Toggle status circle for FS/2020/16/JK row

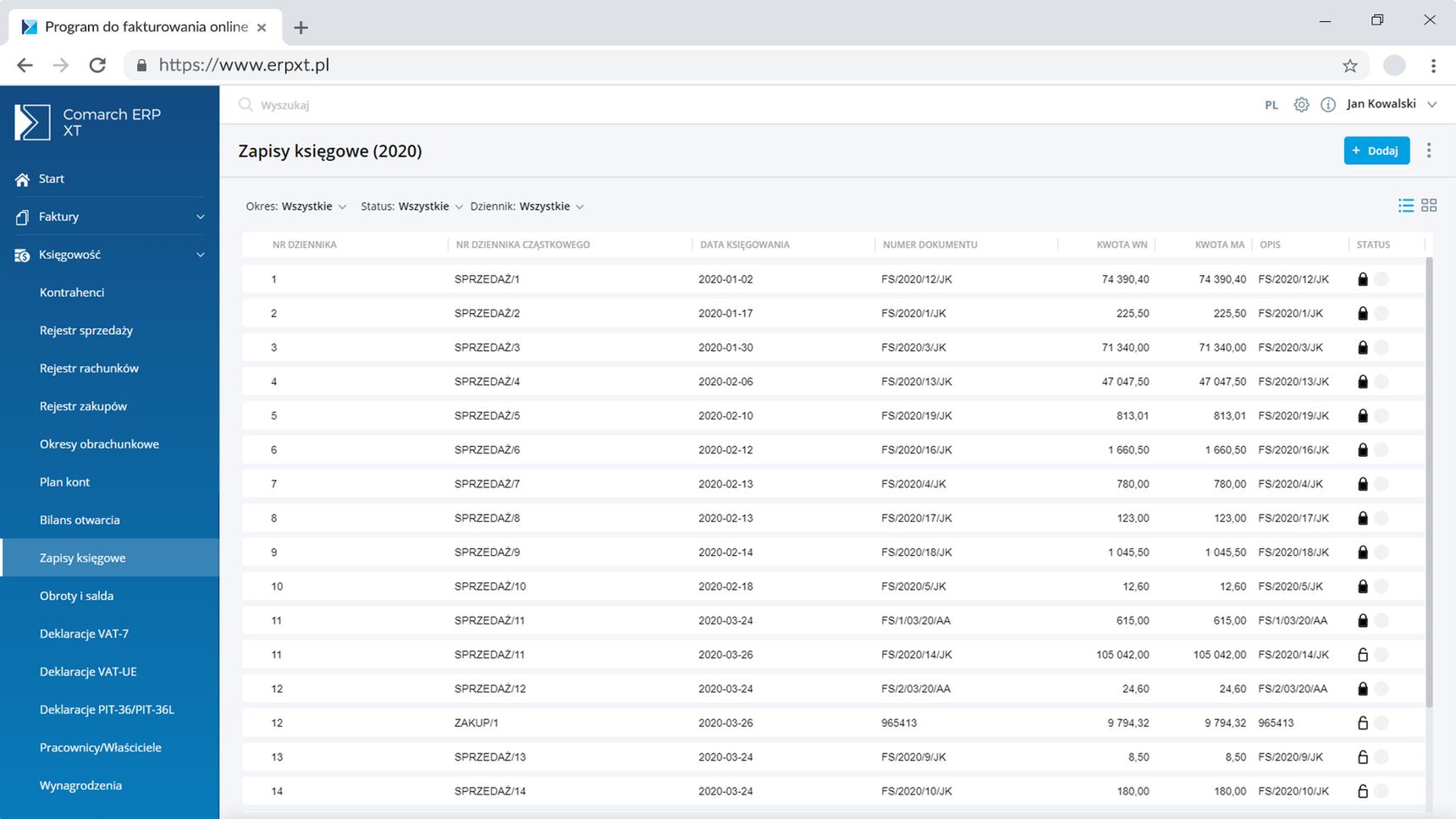coord(1382,450)
